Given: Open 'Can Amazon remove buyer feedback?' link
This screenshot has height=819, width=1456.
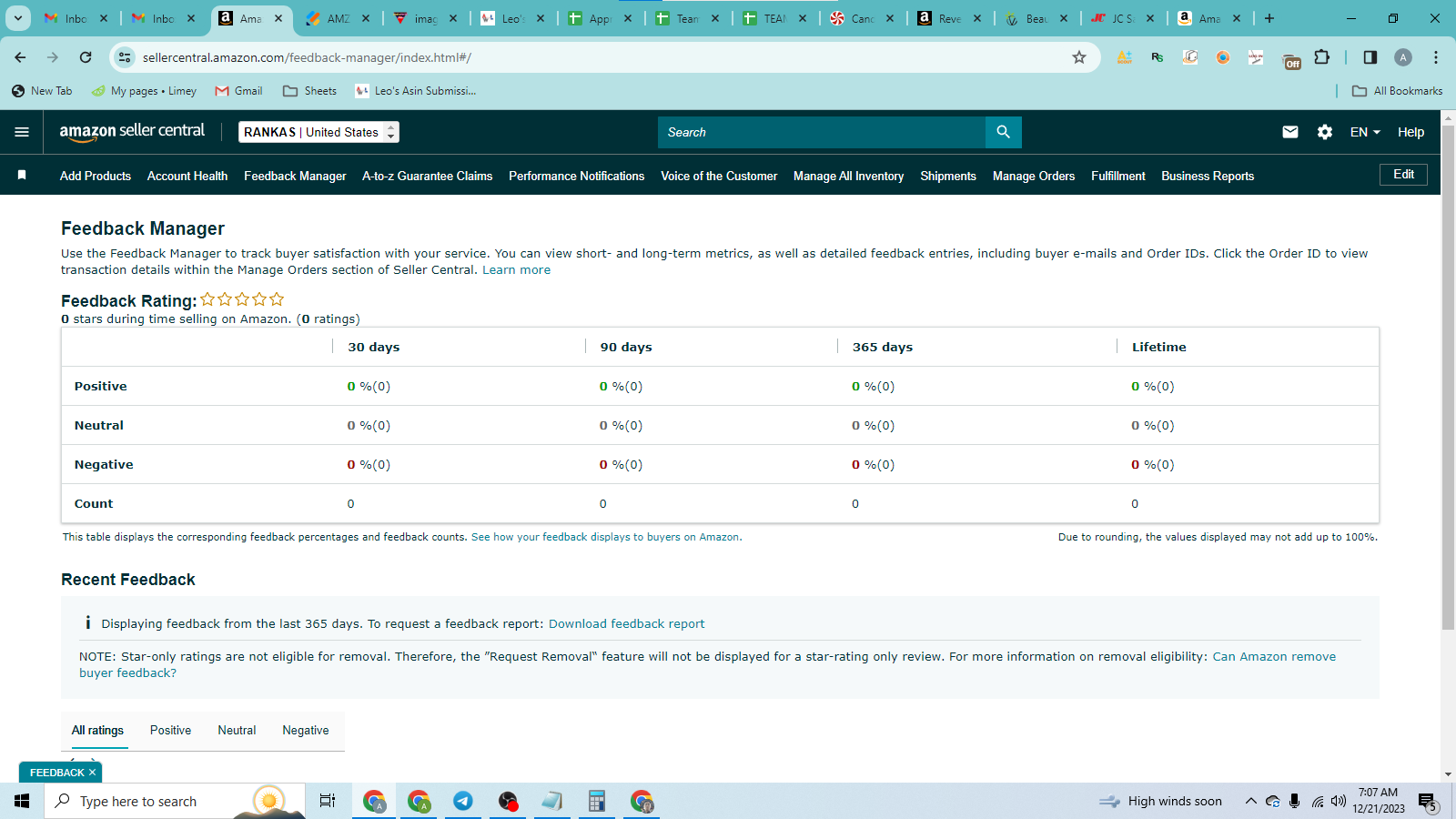Looking at the screenshot, I should [x=1274, y=657].
